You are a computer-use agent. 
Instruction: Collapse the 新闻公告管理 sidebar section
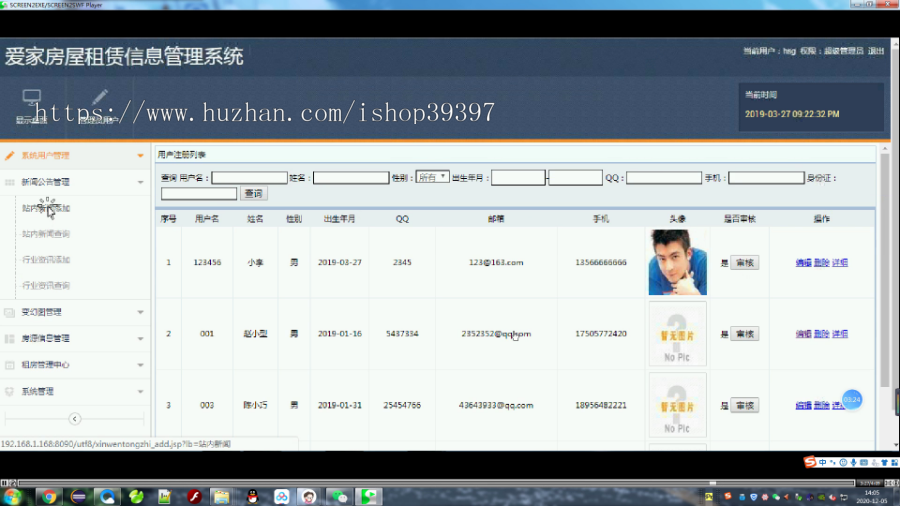tap(75, 182)
